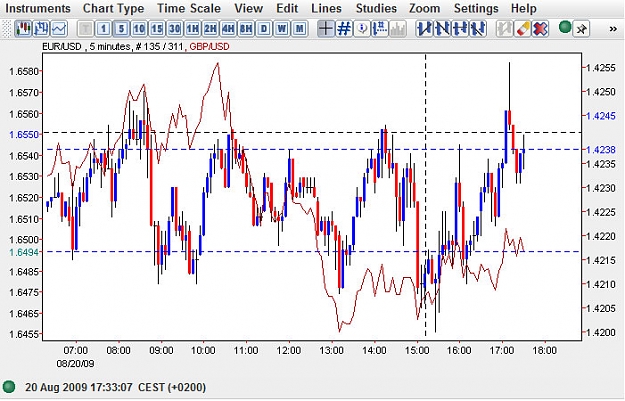Click the 1.4245 right-axis price label
The width and height of the screenshot is (625, 401).
point(601,116)
